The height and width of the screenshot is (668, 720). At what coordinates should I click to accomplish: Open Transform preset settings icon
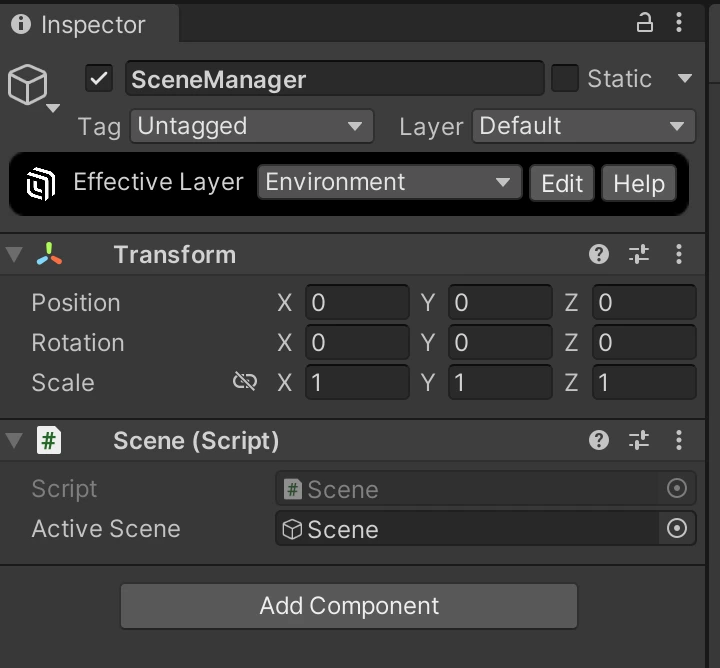639,255
